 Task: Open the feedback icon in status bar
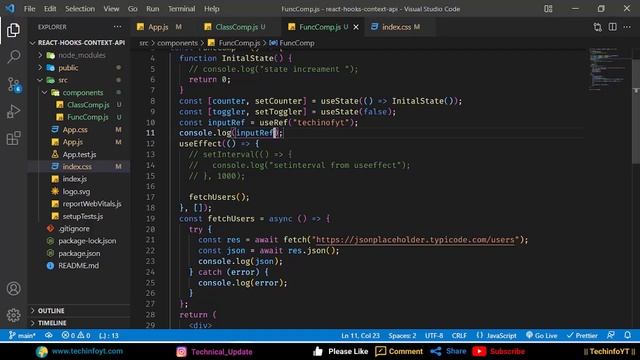point(611,336)
